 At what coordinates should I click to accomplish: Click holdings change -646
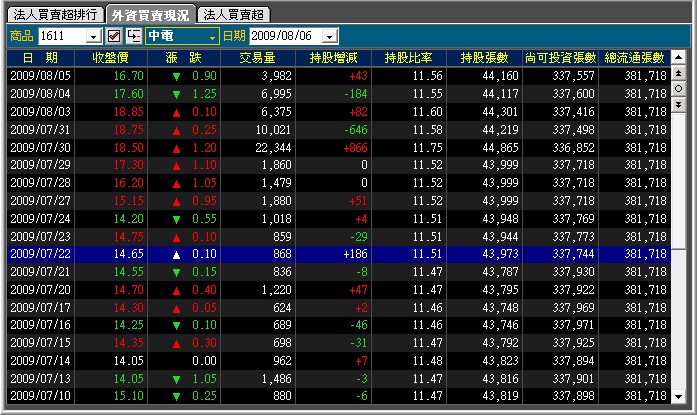point(356,130)
